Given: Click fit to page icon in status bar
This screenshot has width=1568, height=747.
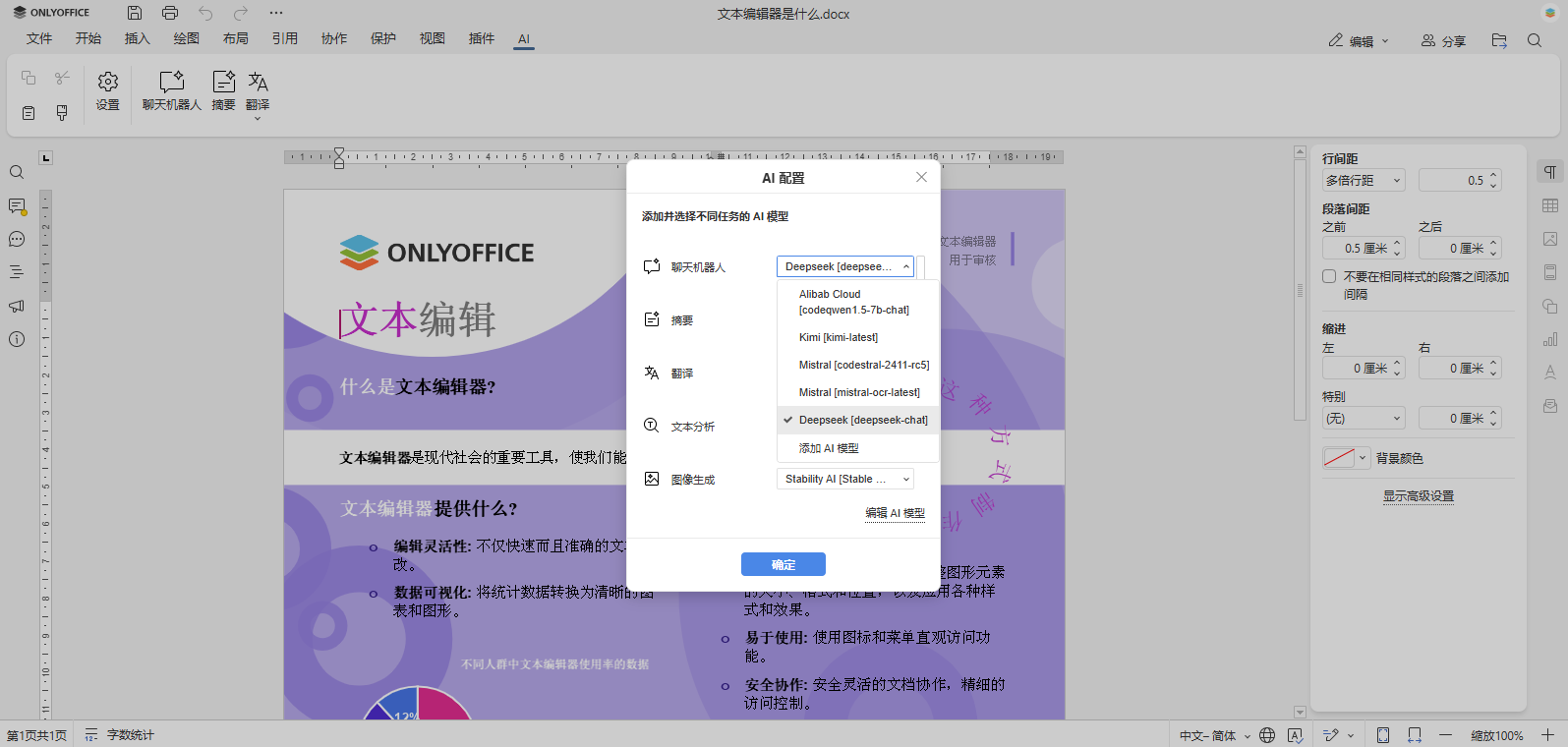Looking at the screenshot, I should 1383,735.
